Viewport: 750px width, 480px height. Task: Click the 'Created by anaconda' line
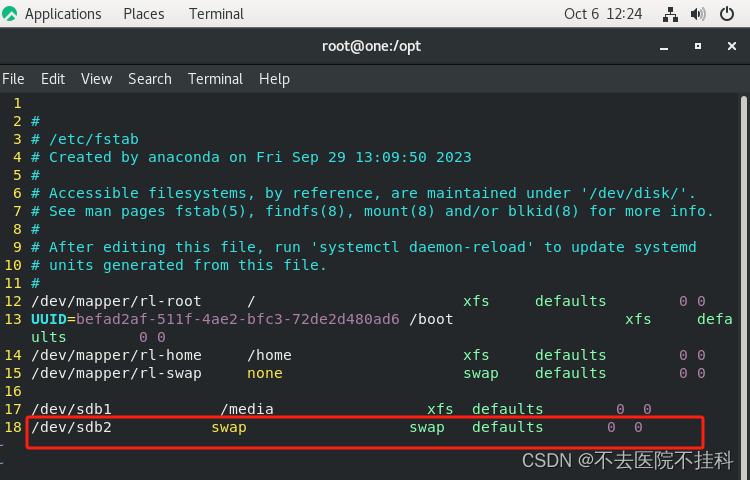click(251, 157)
